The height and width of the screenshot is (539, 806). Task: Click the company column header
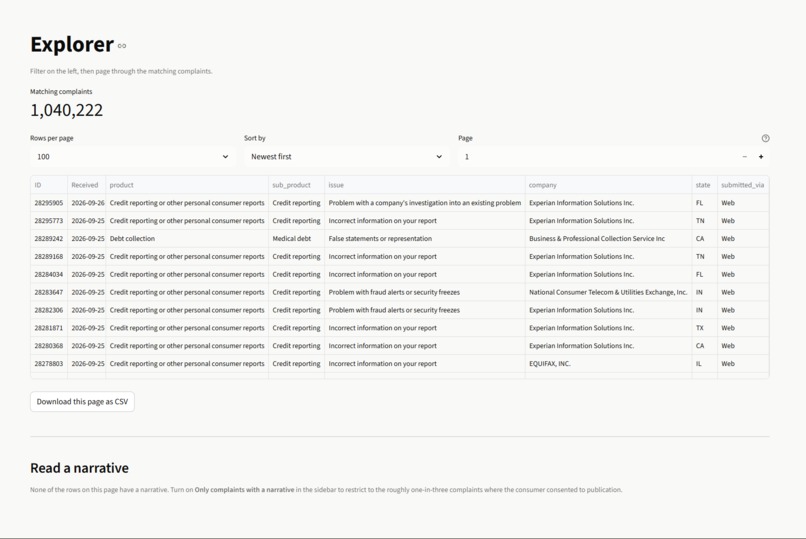tap(609, 185)
